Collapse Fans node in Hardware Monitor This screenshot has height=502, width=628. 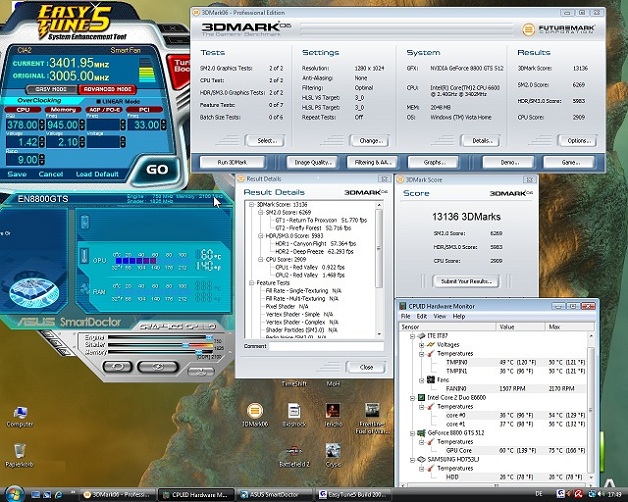click(x=421, y=380)
